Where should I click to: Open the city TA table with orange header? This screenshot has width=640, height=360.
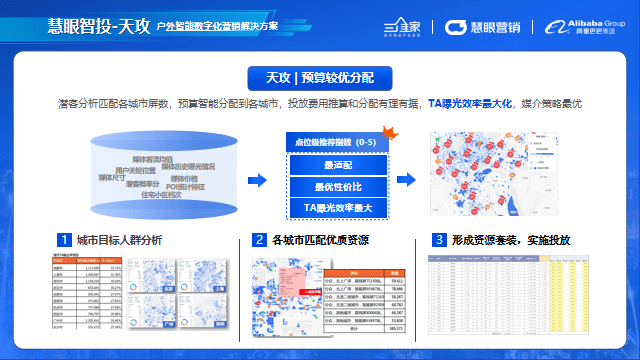click(87, 292)
